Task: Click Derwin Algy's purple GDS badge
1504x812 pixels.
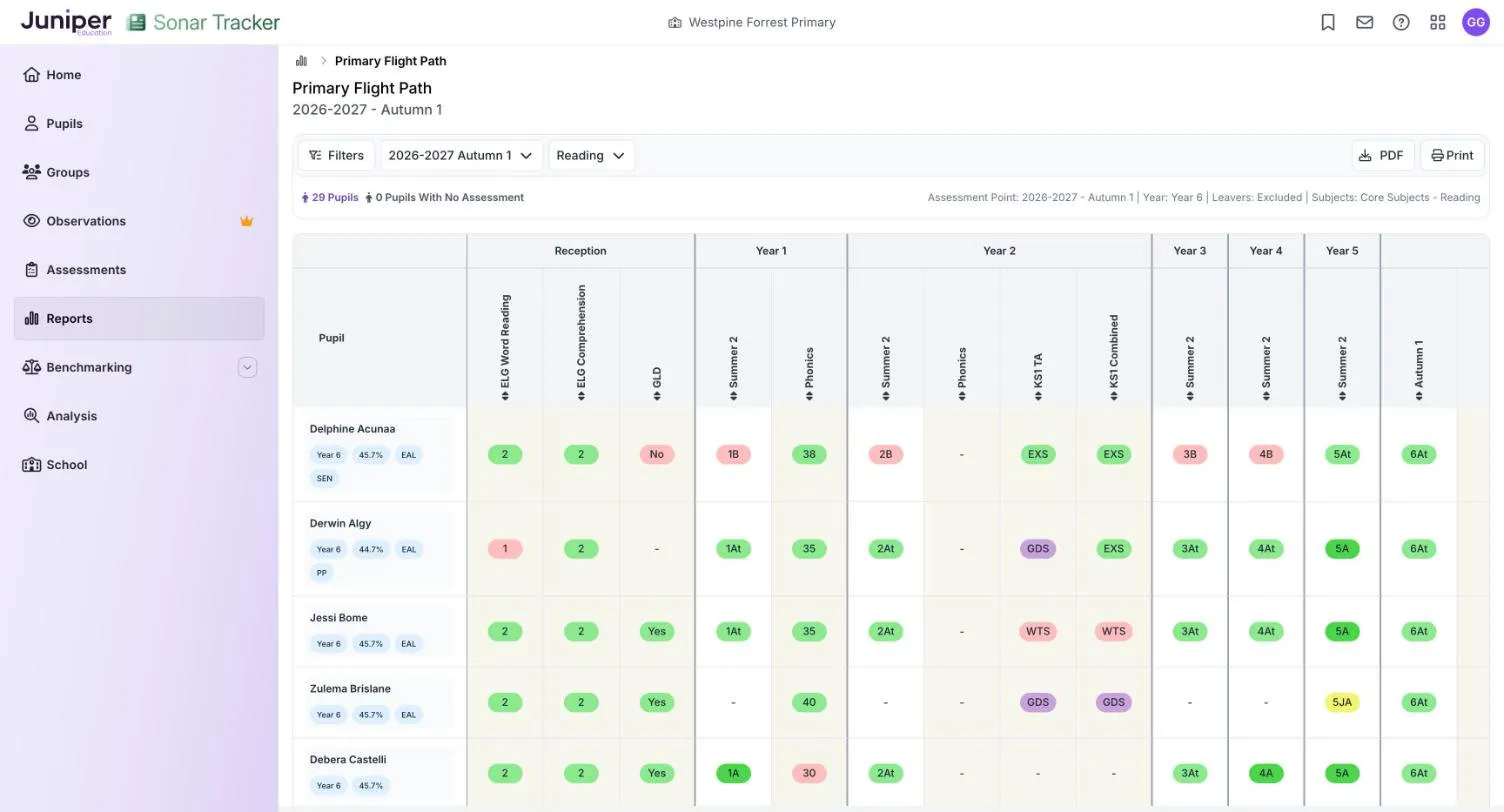Action: click(x=1038, y=549)
